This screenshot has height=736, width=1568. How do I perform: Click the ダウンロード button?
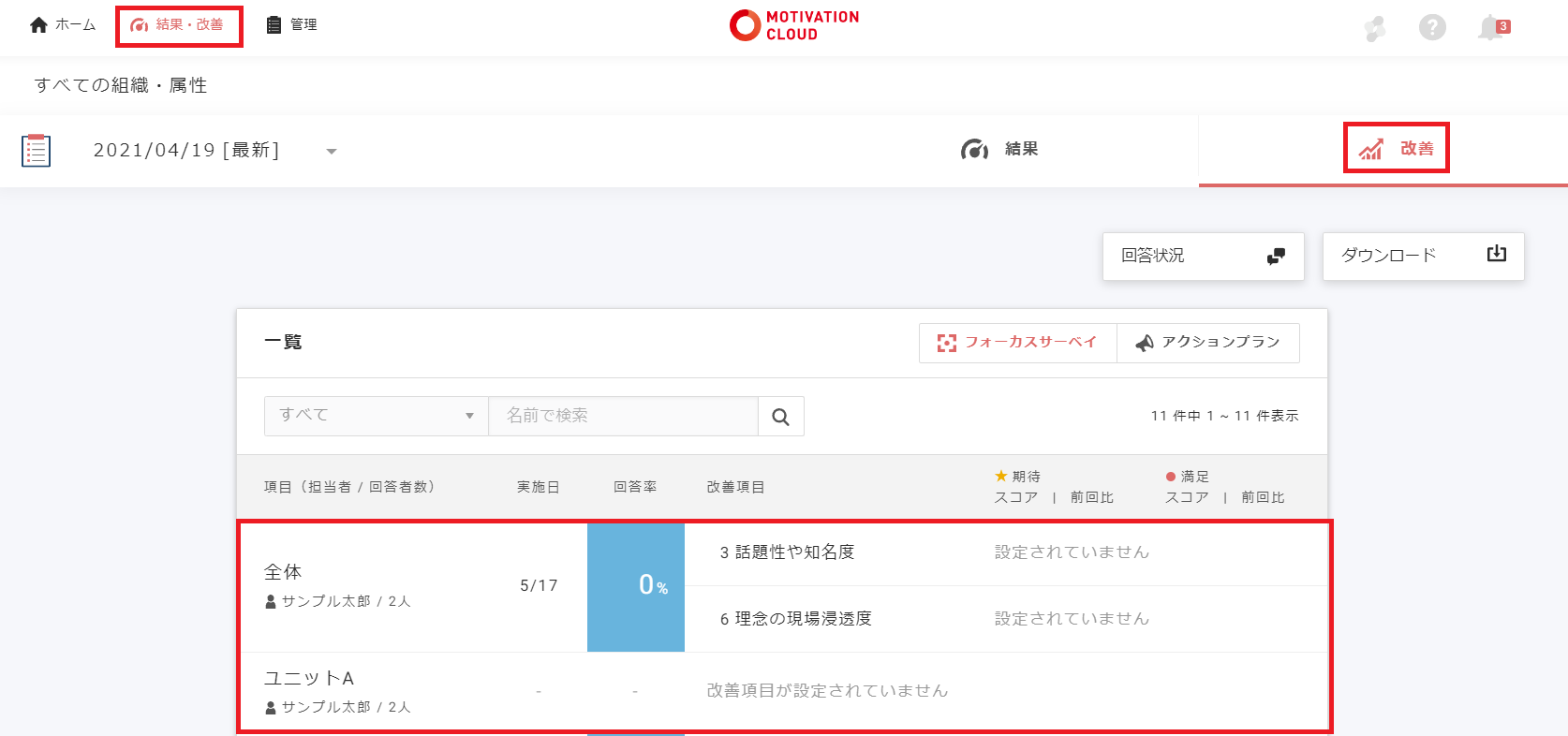click(x=1424, y=256)
